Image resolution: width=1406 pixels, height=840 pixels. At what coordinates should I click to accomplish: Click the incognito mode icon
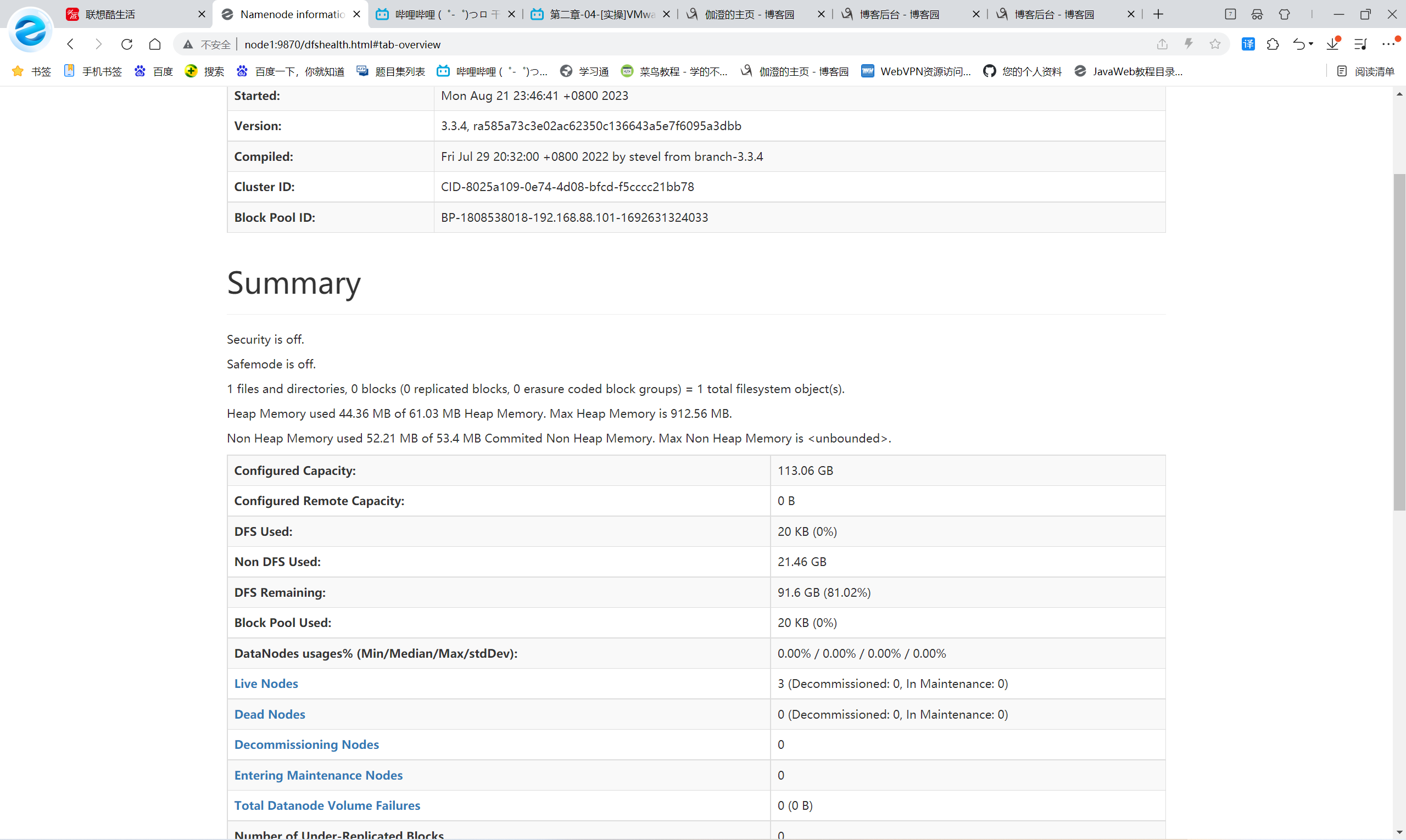coord(1257,14)
